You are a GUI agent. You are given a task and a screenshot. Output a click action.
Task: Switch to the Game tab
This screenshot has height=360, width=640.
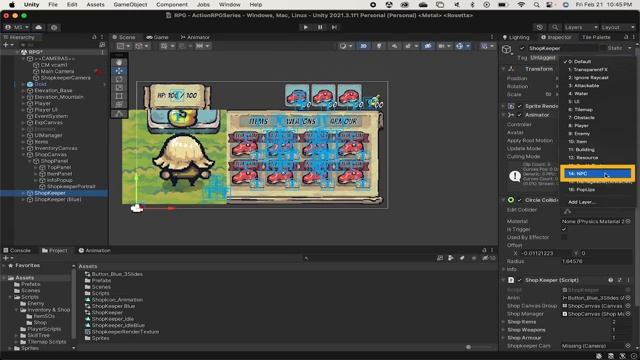[158, 37]
